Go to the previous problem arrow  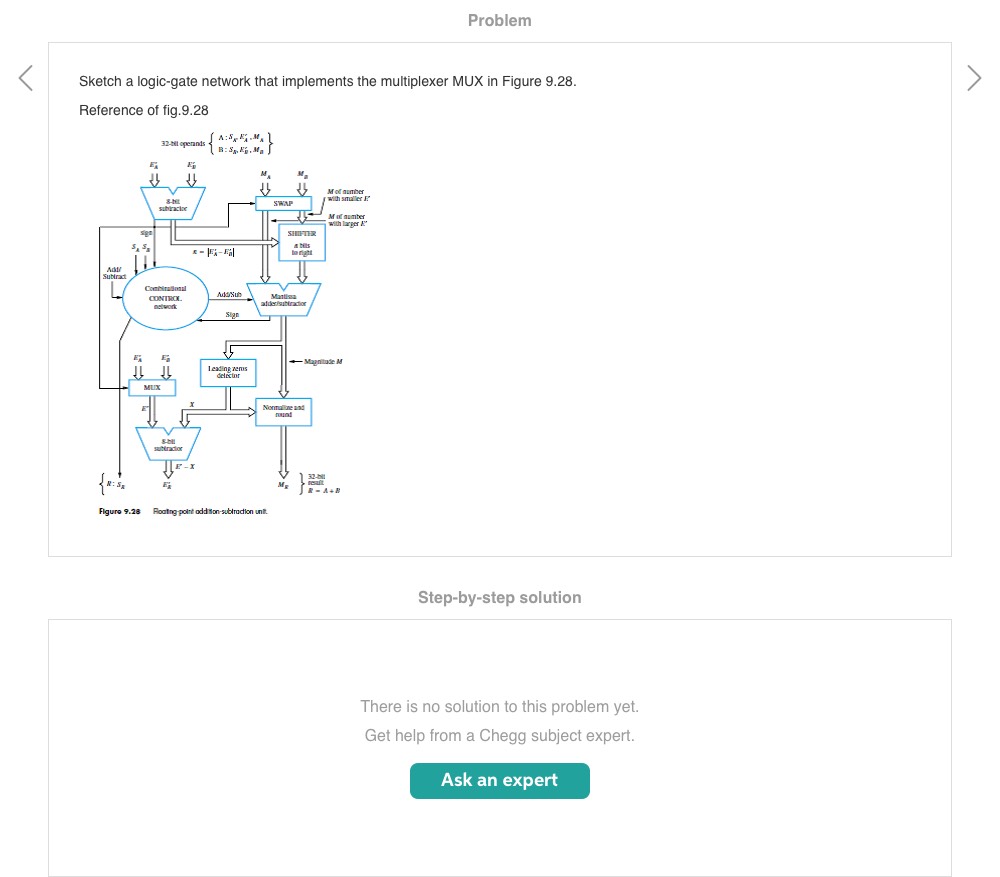coord(26,78)
